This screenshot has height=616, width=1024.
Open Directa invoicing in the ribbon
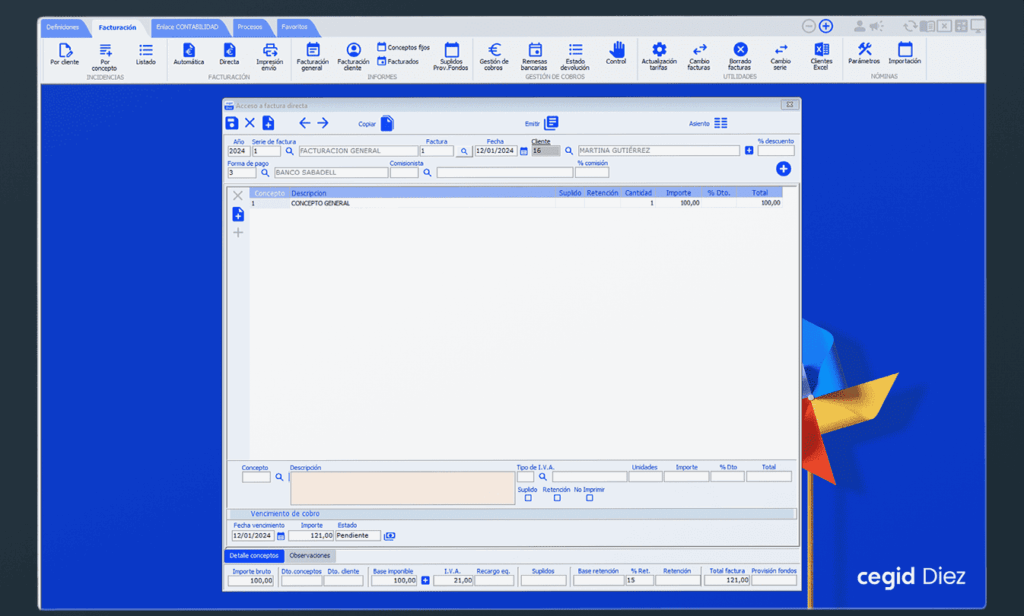(x=229, y=54)
